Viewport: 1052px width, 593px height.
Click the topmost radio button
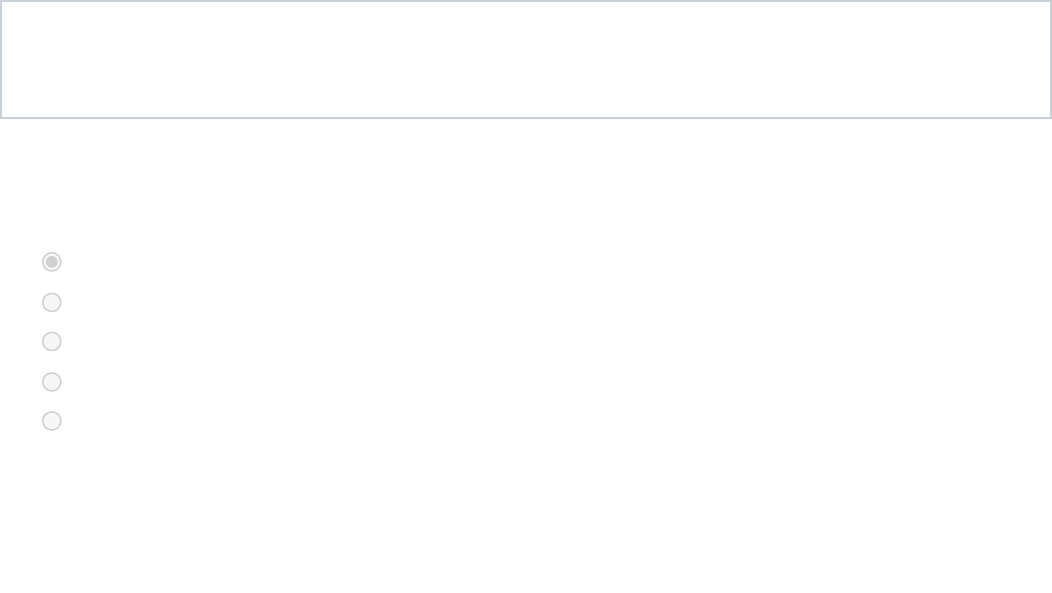point(52,262)
